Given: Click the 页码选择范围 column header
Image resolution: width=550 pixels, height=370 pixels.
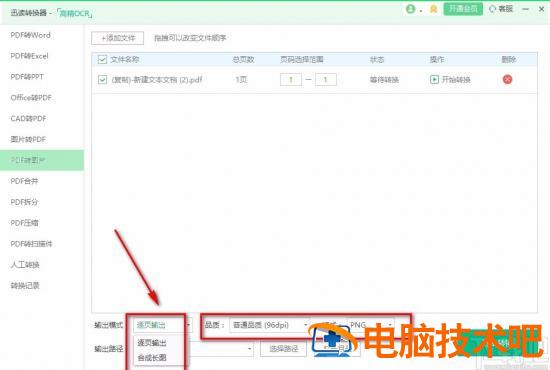Looking at the screenshot, I should (301, 60).
